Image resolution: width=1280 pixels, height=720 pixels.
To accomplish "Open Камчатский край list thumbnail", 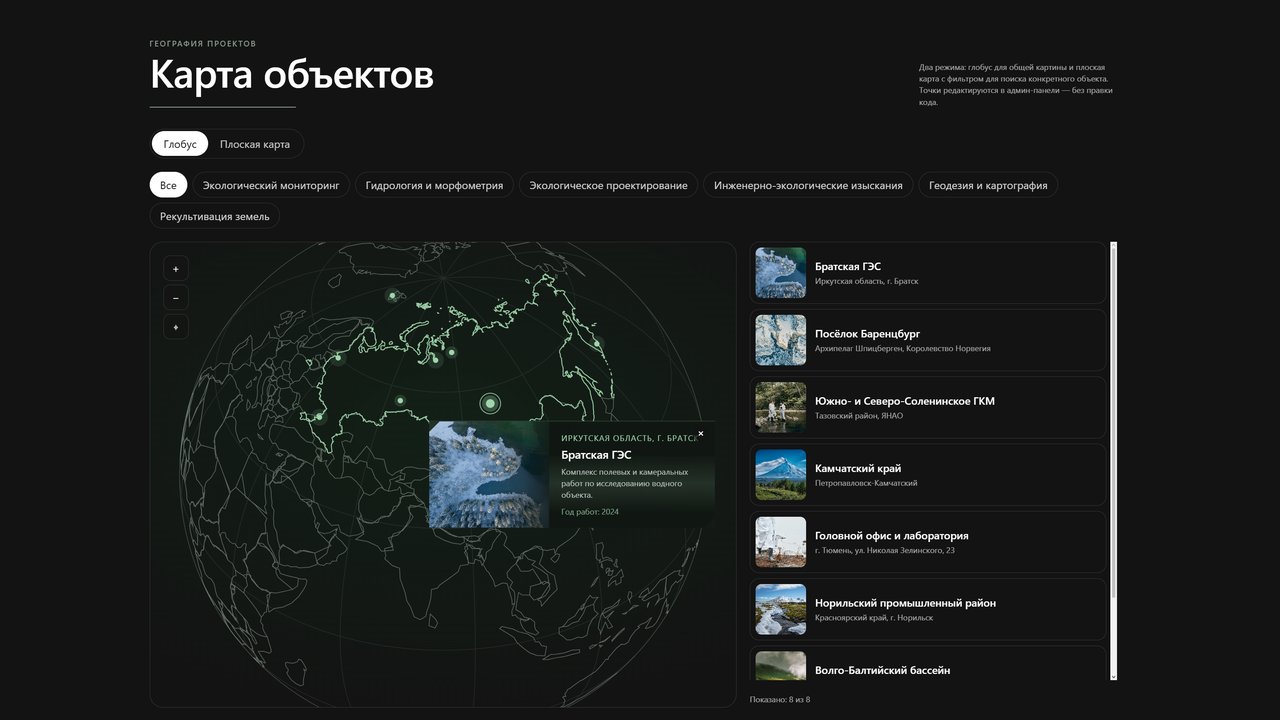I will pos(781,475).
